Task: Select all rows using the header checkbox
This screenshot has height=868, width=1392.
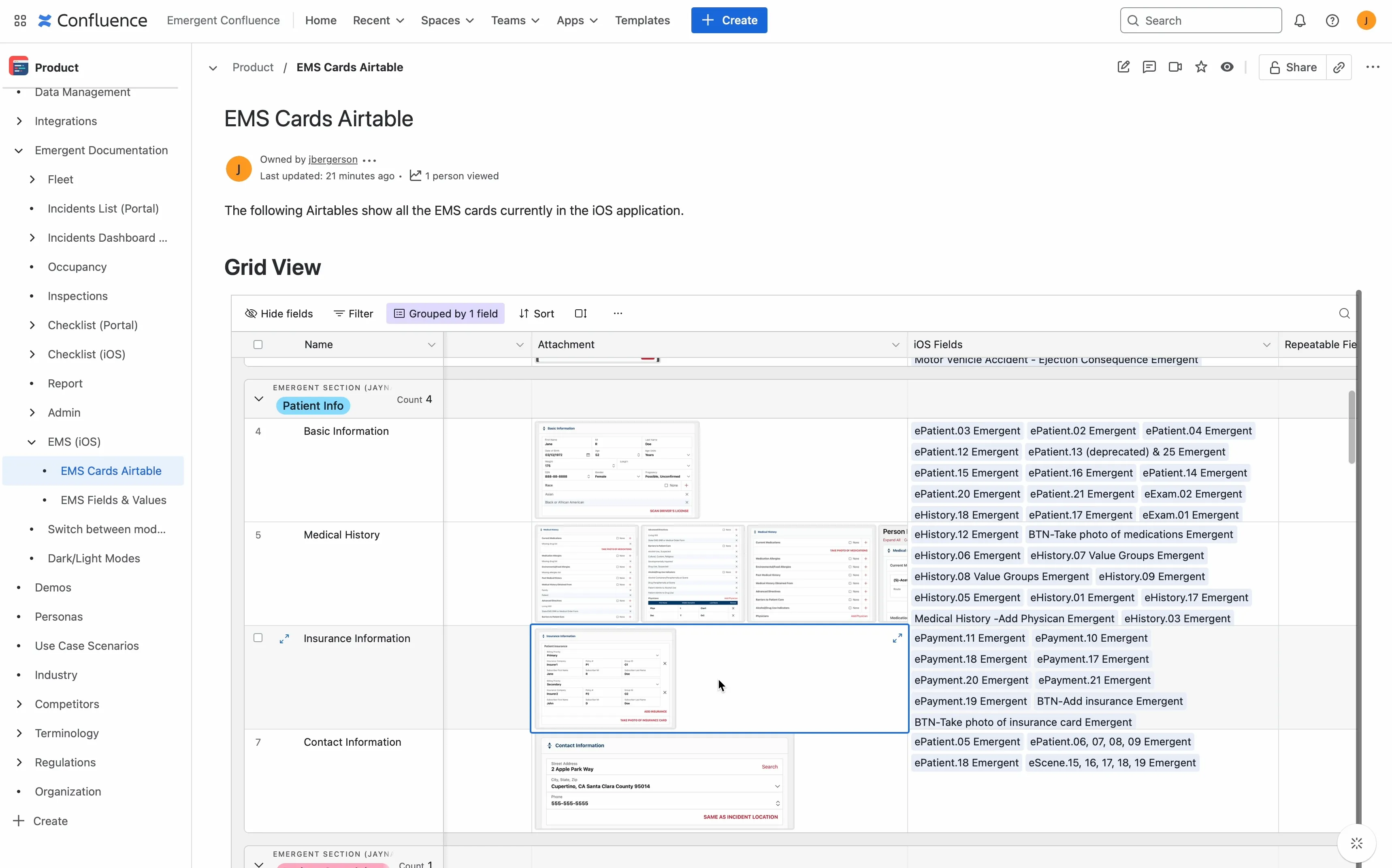Action: click(x=258, y=345)
